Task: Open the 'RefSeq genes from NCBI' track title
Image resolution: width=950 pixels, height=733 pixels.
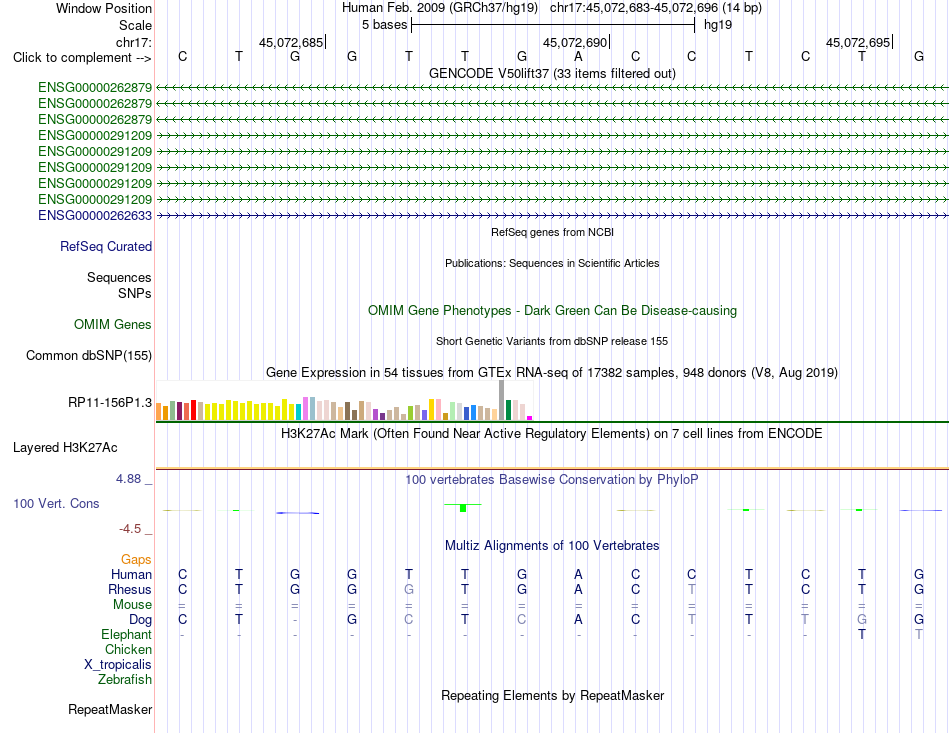Action: (552, 232)
